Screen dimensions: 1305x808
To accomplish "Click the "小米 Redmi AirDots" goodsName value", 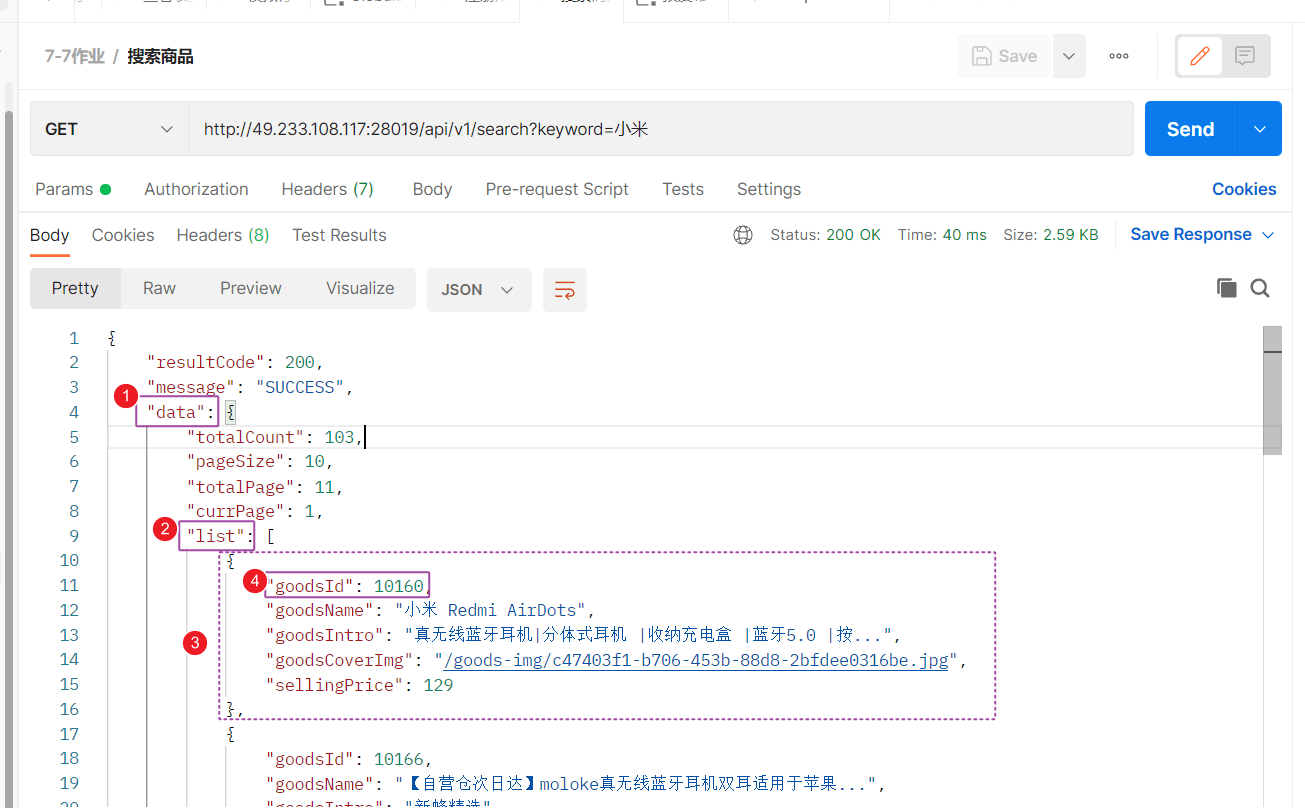I will 490,610.
